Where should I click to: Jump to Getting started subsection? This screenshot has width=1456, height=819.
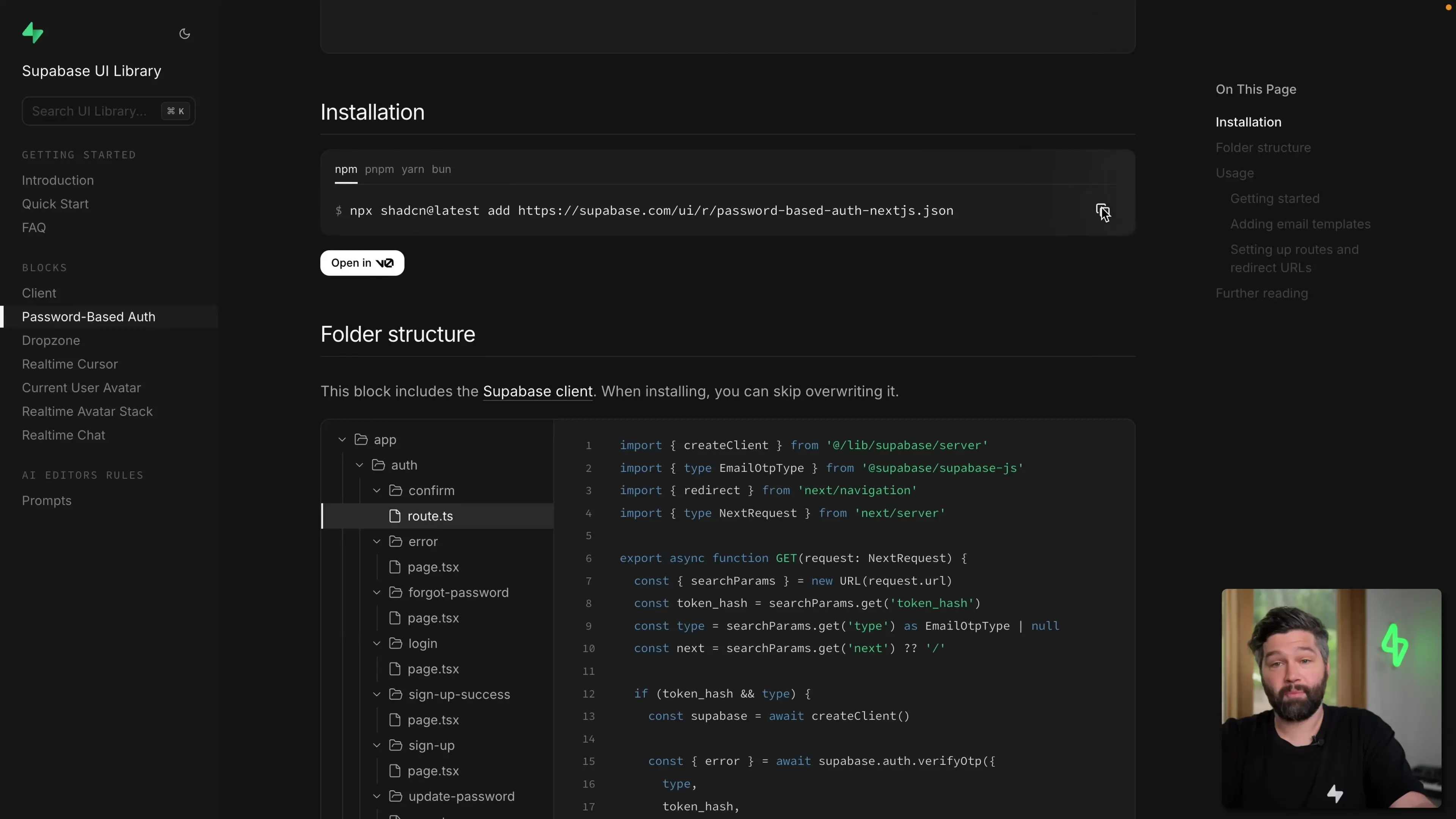tap(1274, 198)
